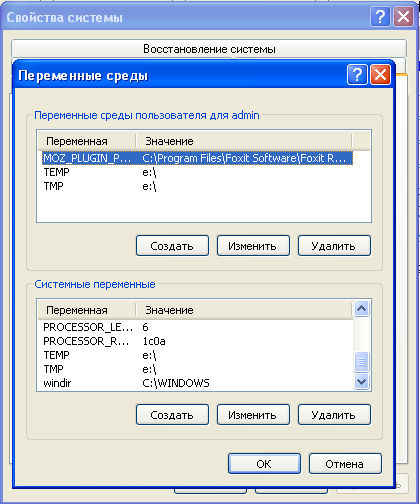The height and width of the screenshot is (504, 420).
Task: Click the Отмена button
Action: click(345, 463)
